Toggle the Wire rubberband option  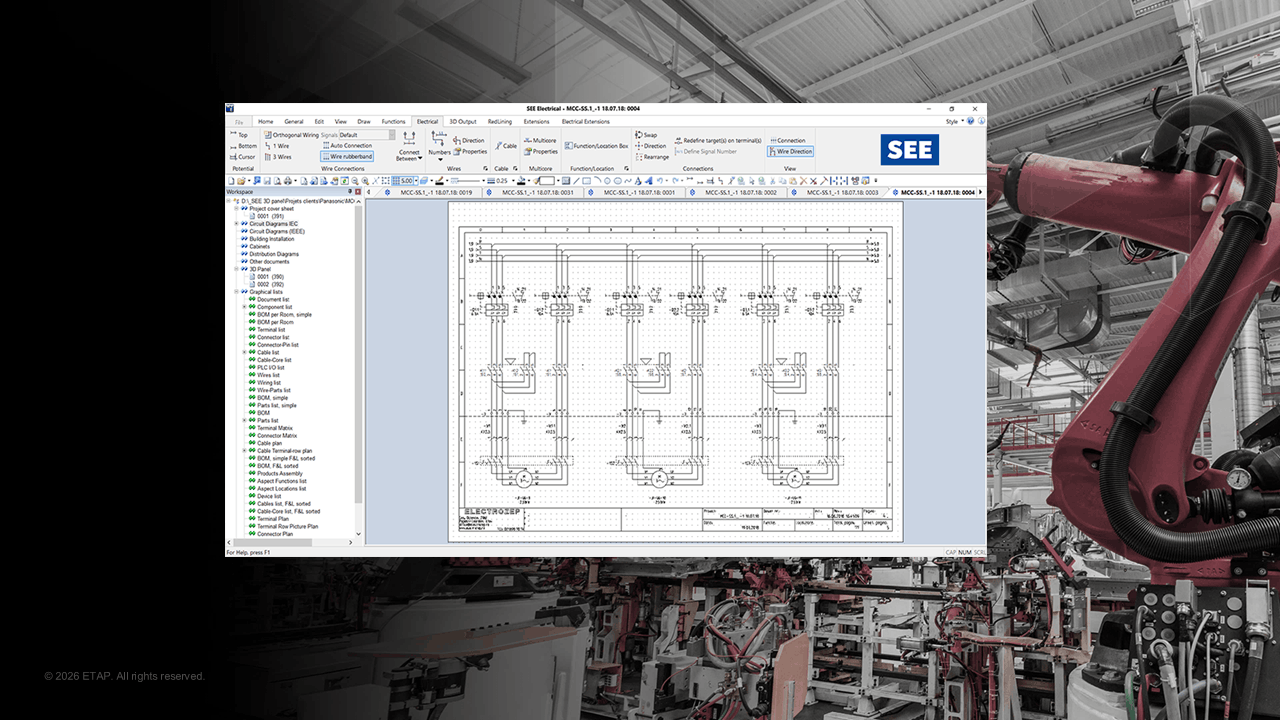click(347, 157)
